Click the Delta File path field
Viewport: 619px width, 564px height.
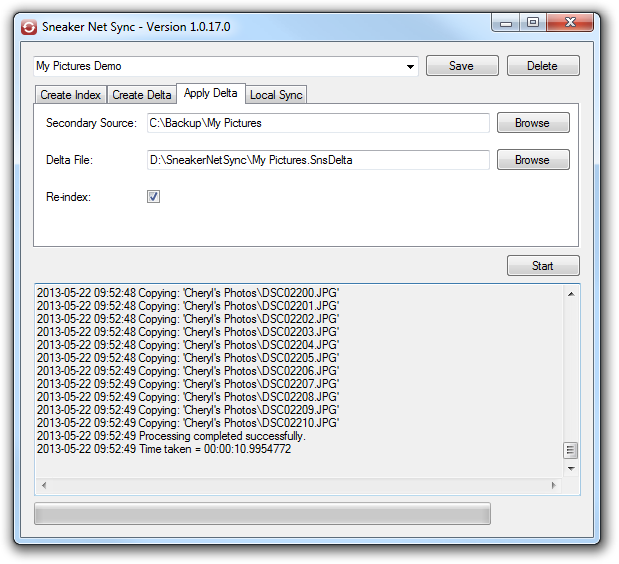click(x=318, y=160)
